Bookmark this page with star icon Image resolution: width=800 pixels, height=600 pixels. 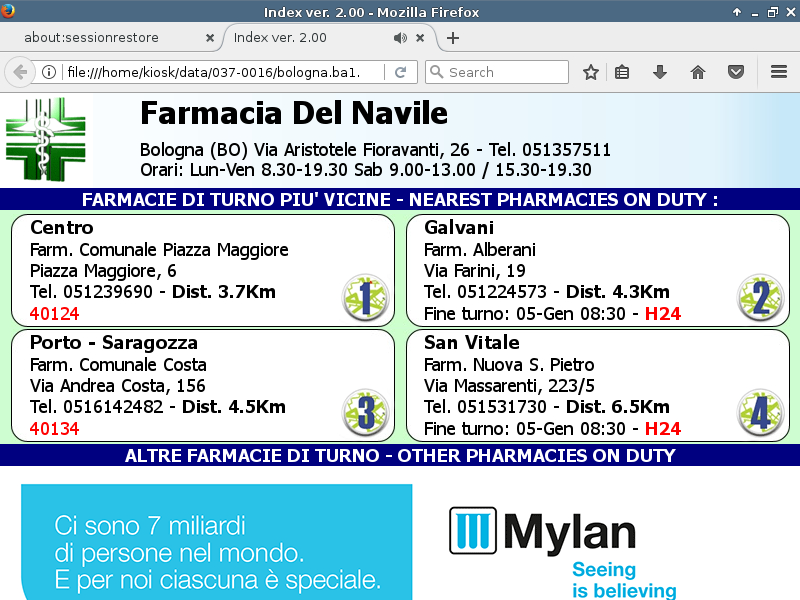(591, 72)
